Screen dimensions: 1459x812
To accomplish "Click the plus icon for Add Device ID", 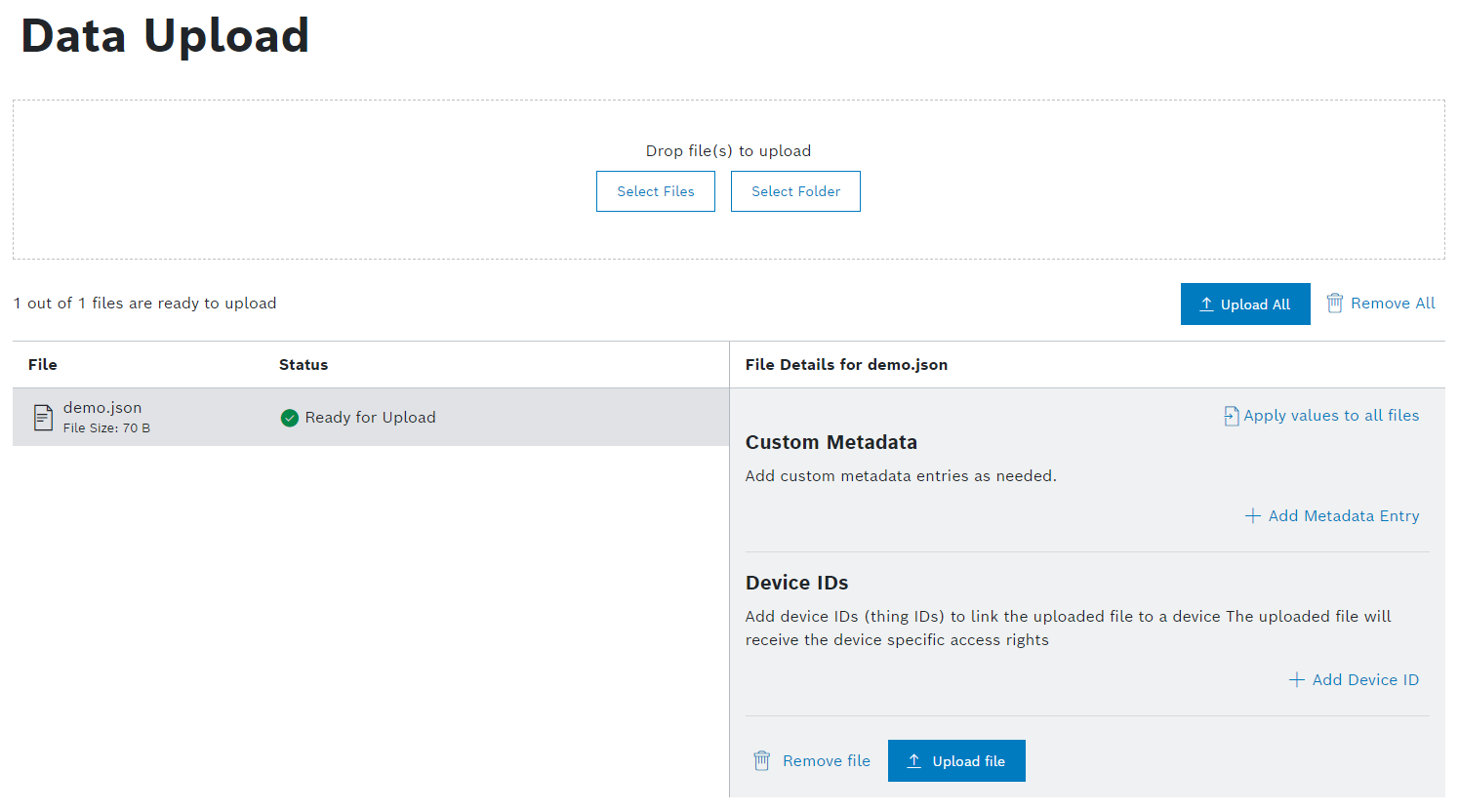I will (x=1297, y=680).
